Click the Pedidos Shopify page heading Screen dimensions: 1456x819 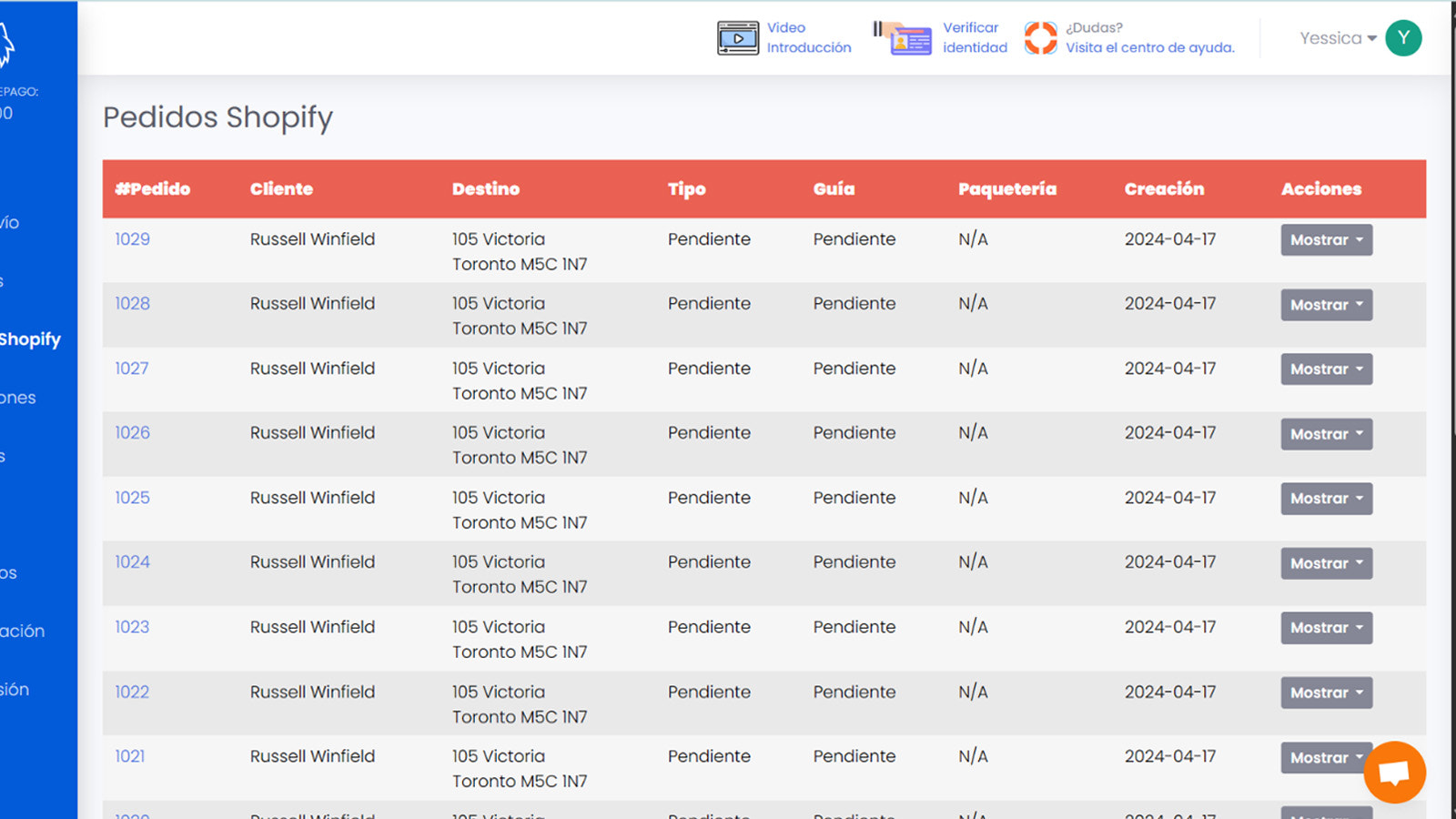coord(217,117)
